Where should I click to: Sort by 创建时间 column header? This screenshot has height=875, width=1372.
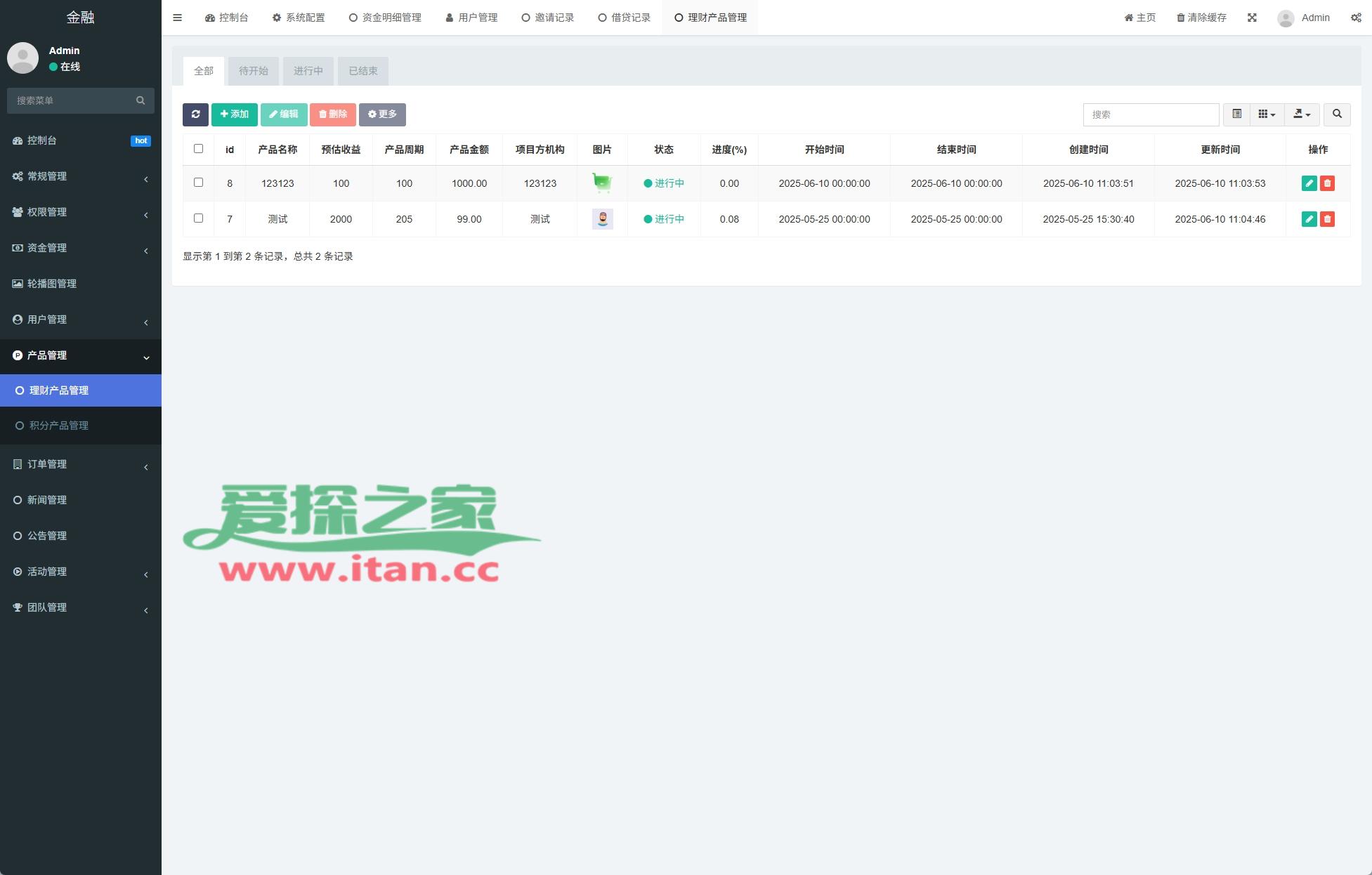(1088, 150)
